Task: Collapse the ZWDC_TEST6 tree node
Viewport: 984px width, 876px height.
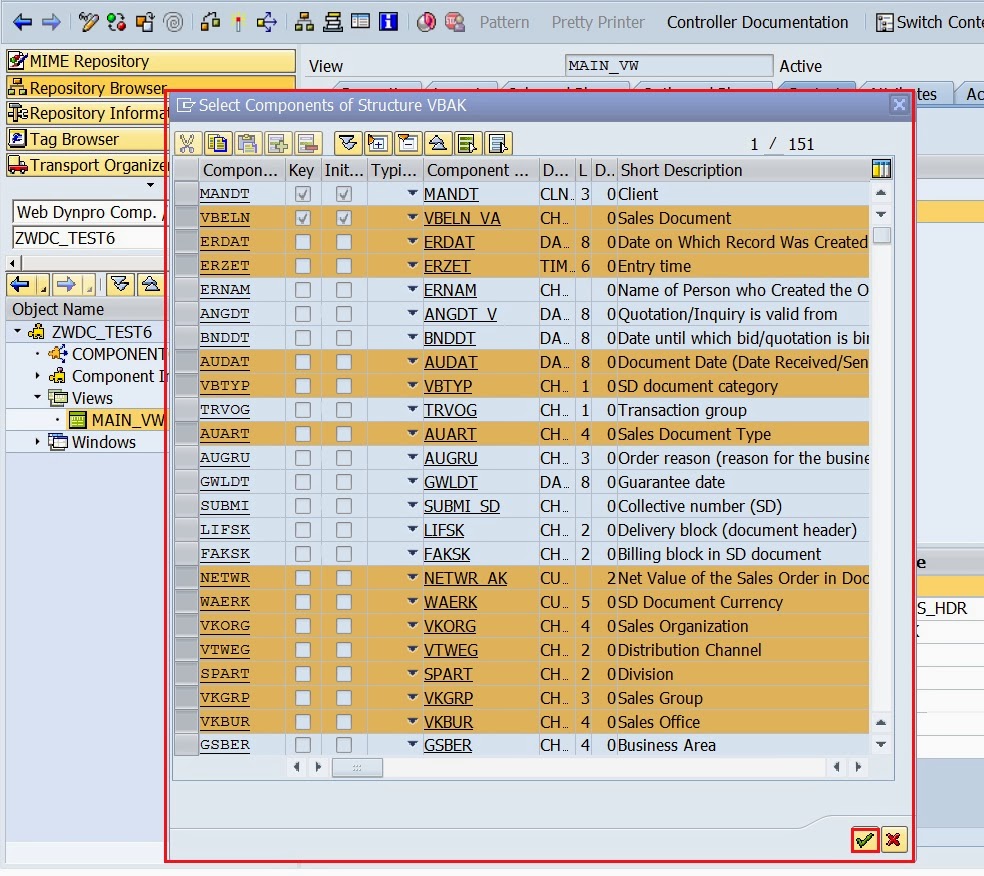Action: (x=19, y=332)
